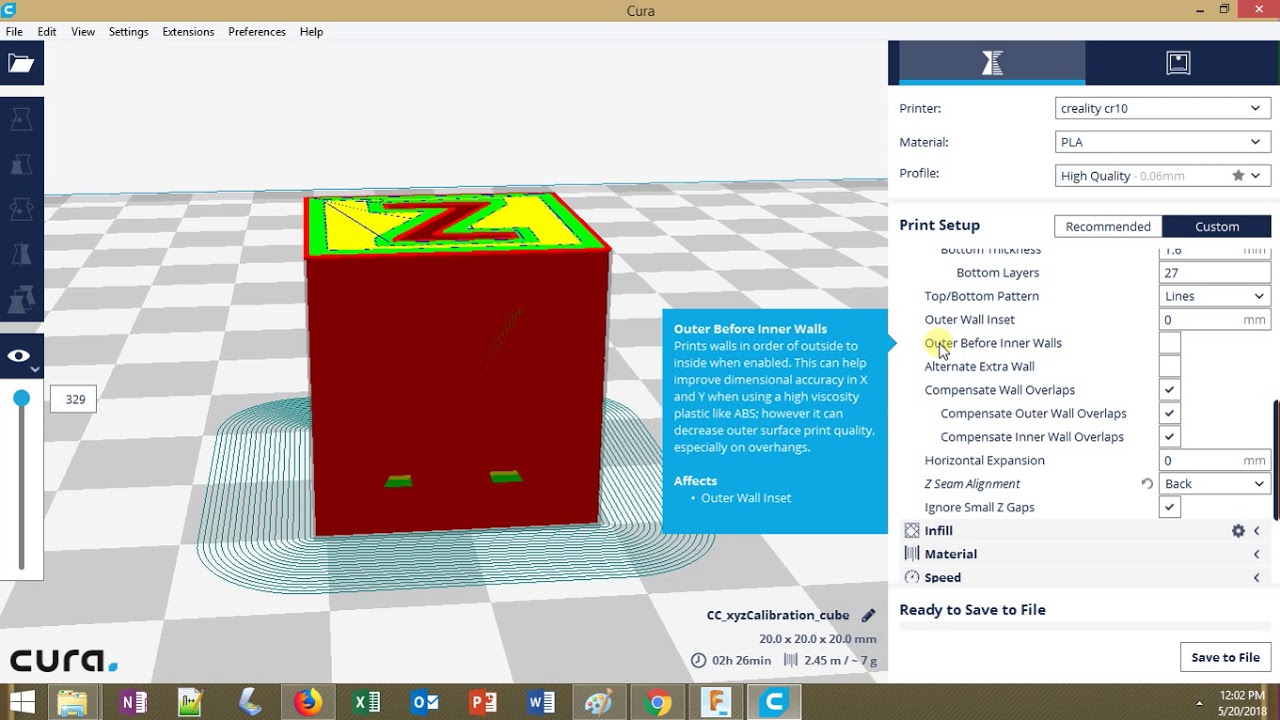The image size is (1280, 720).
Task: Click the settings panel scrollbar
Action: [x=1276, y=460]
